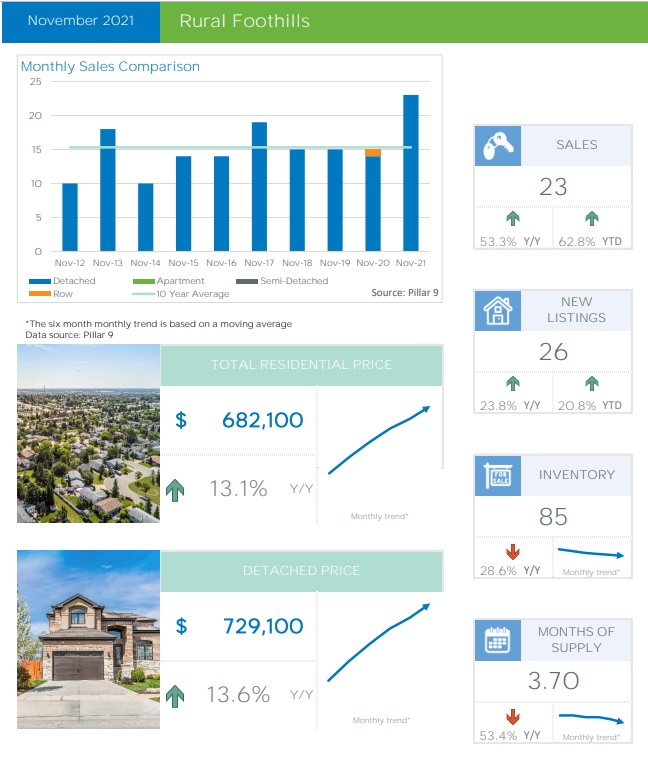Viewport: 648px width, 772px height.
Task: Click the Detached blue legend swatch
Action: (x=39, y=282)
